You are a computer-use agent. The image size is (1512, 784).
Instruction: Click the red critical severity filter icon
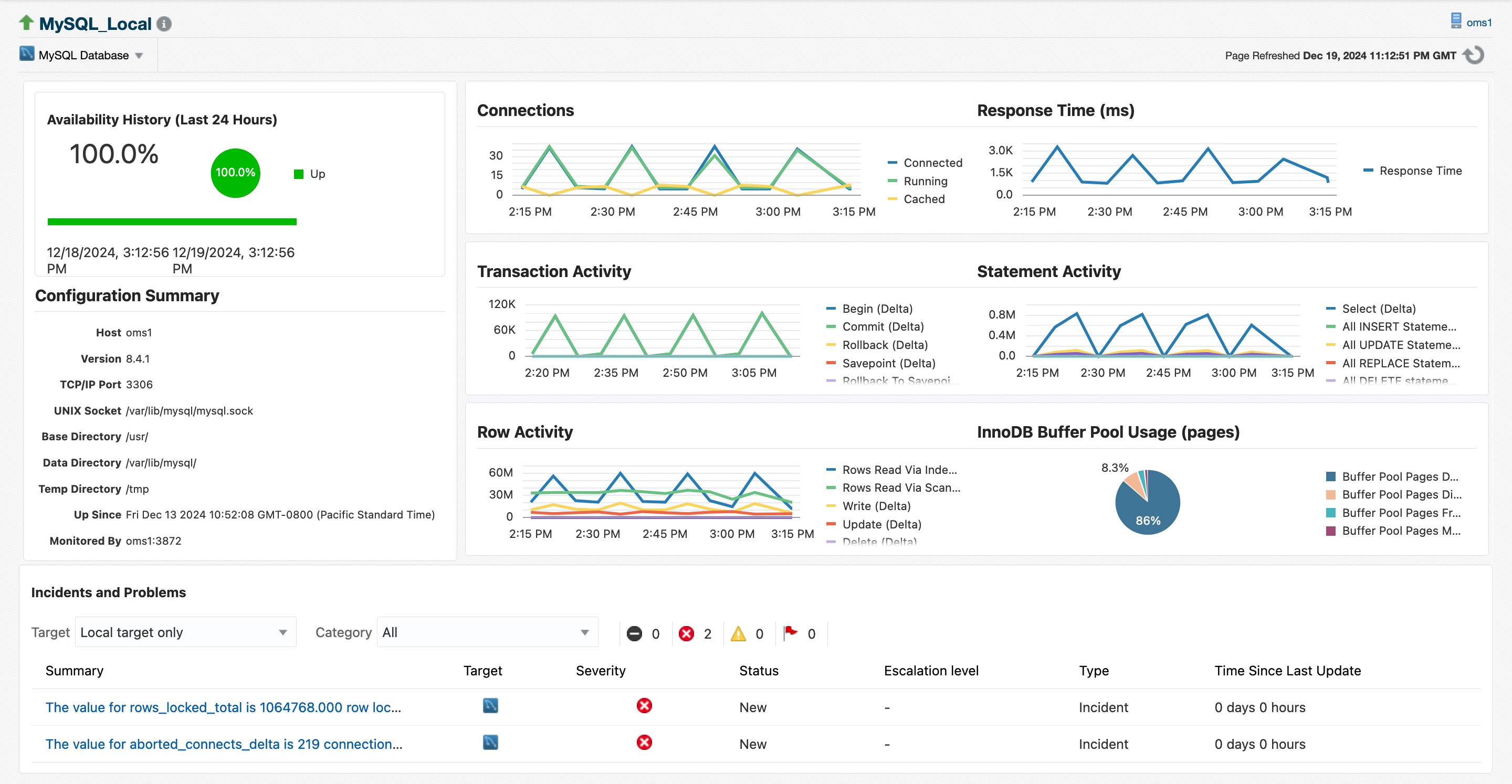[687, 633]
